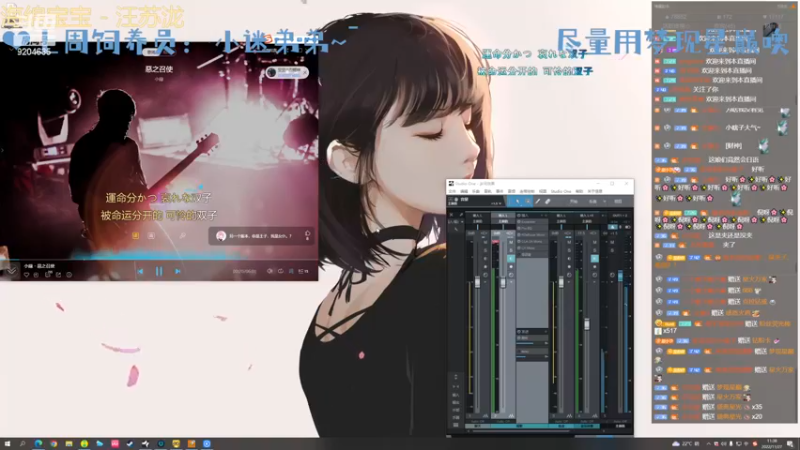Click the orange lyrics poster icon below lyrics
The height and width of the screenshot is (450, 800).
[136, 235]
